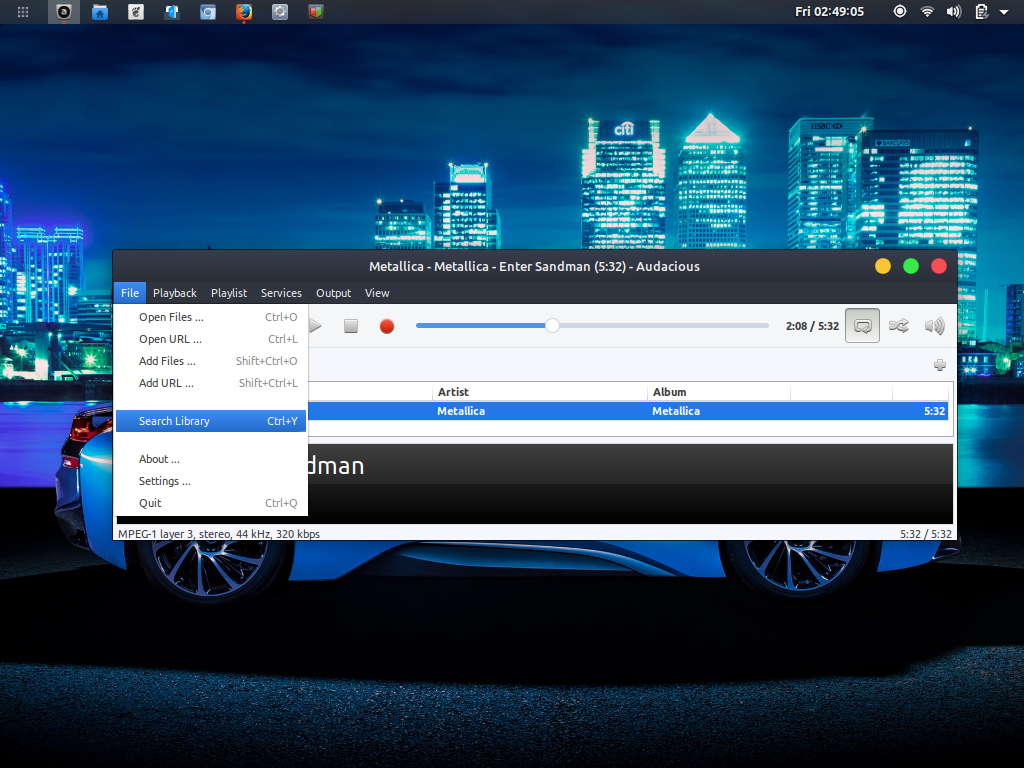The height and width of the screenshot is (768, 1024).
Task: Open the About ... dialog entry
Action: coord(210,458)
